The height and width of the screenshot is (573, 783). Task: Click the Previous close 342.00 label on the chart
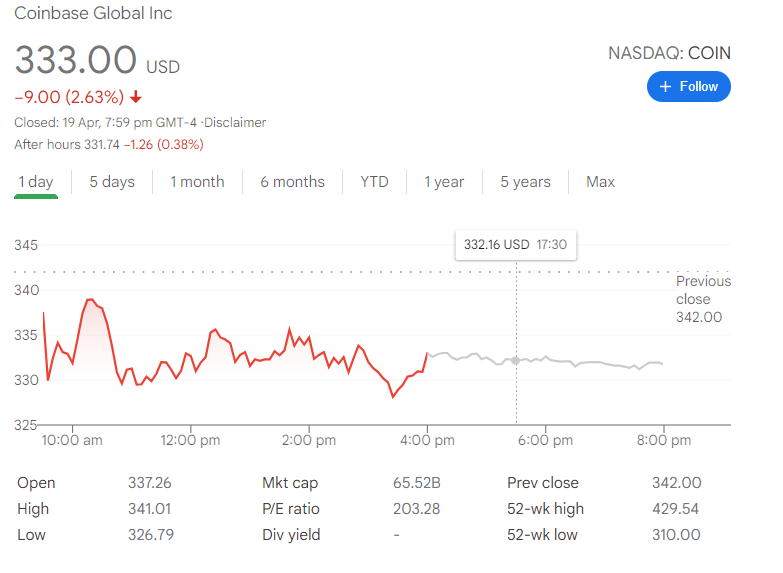coord(703,299)
